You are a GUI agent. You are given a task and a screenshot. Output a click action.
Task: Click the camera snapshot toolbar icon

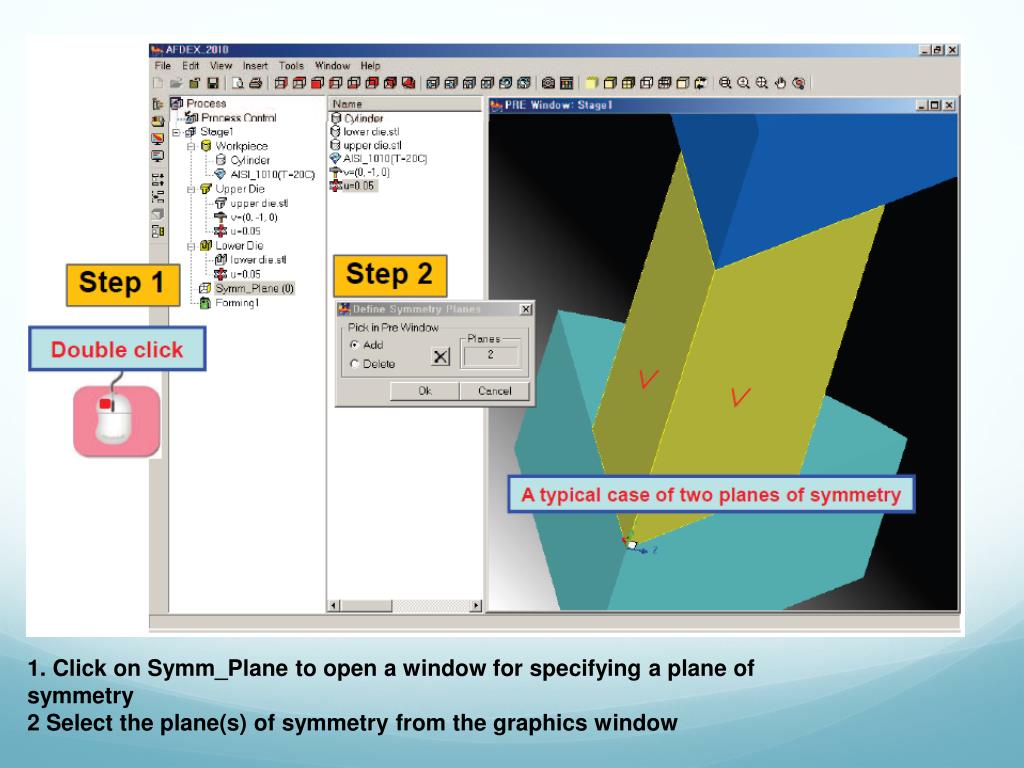(x=549, y=83)
